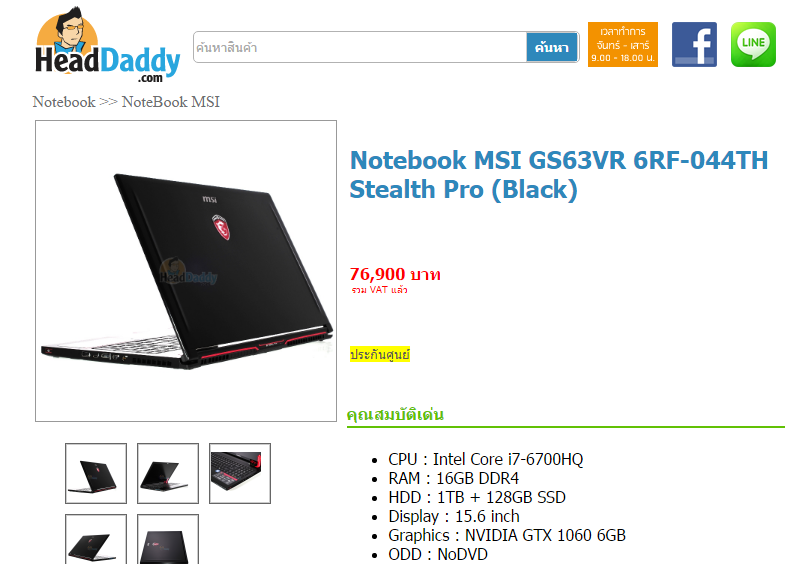View the third thumbnail showing red keyboard

(x=240, y=473)
